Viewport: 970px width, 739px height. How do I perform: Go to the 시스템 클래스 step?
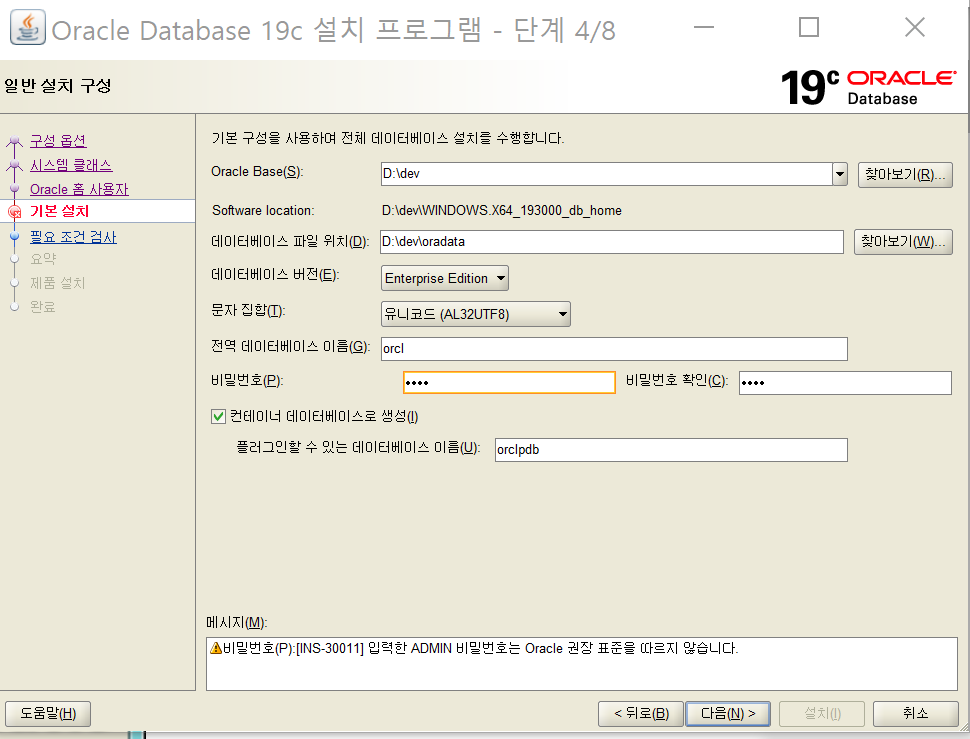(71, 165)
